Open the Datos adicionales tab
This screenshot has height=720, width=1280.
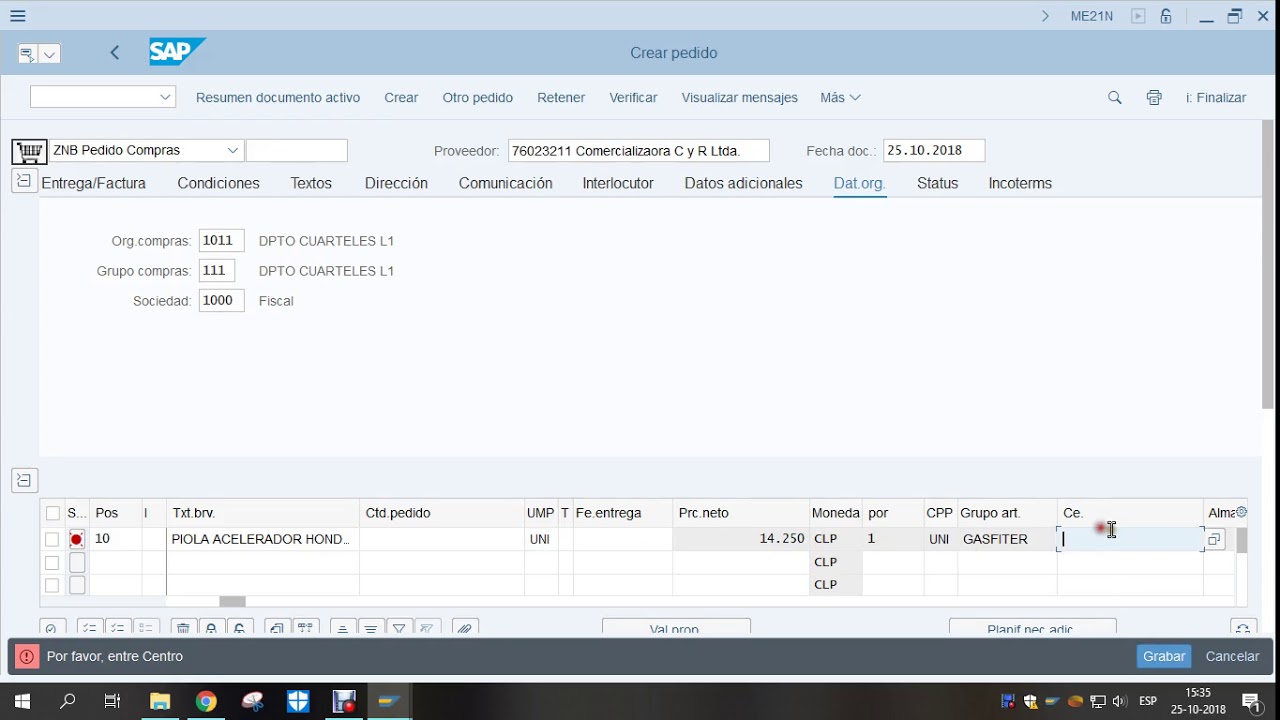743,183
